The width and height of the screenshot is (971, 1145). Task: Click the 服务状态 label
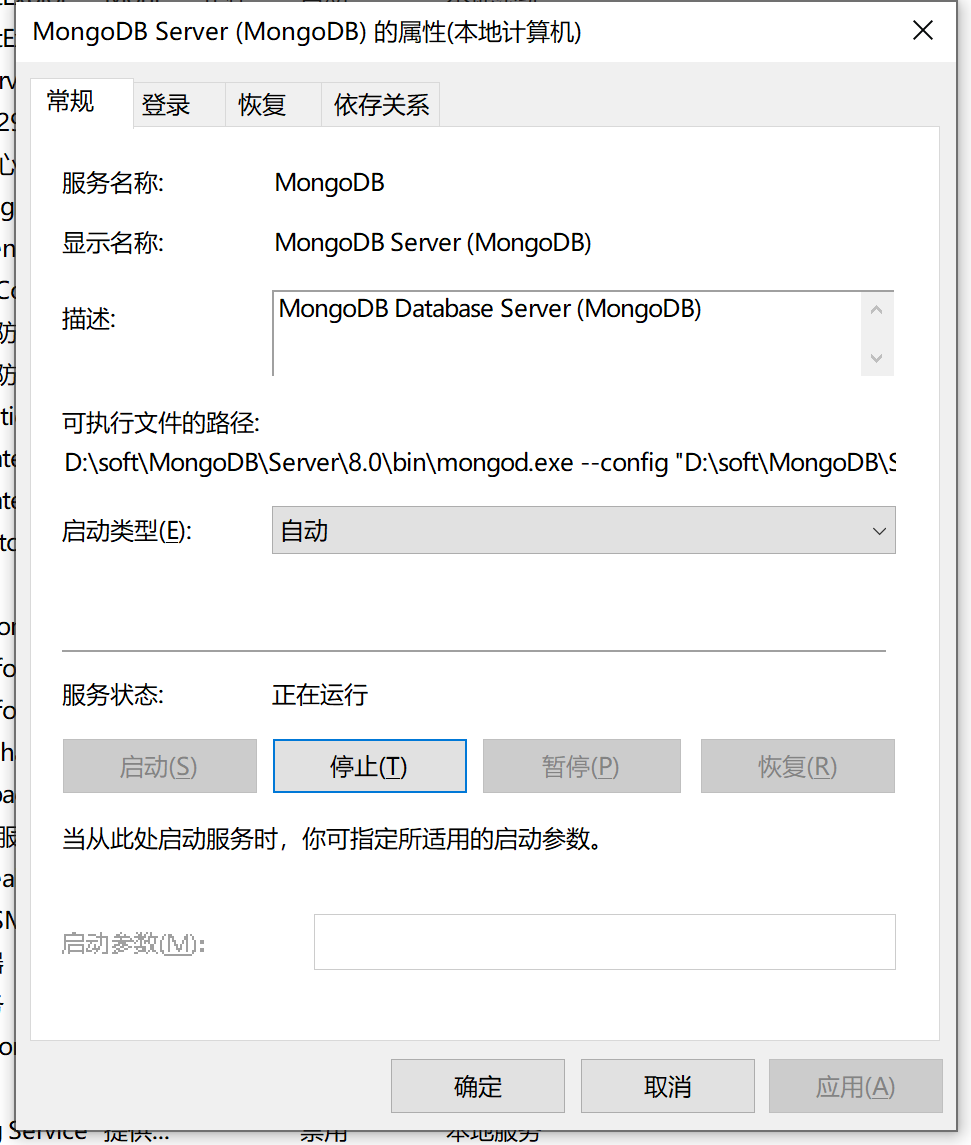pyautogui.click(x=112, y=694)
